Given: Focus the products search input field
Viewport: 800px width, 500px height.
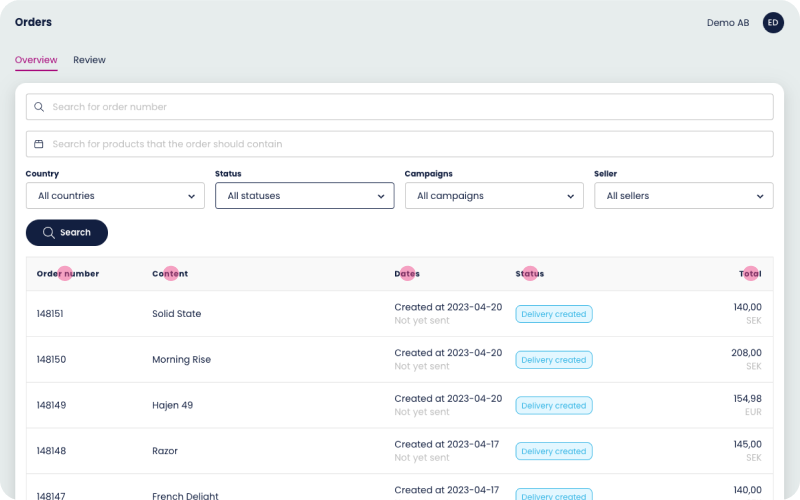Looking at the screenshot, I should coord(400,144).
